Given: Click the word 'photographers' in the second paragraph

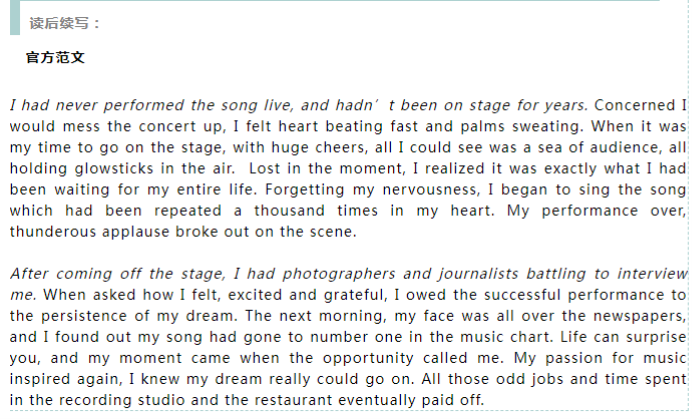Looking at the screenshot, I should click(339, 274).
